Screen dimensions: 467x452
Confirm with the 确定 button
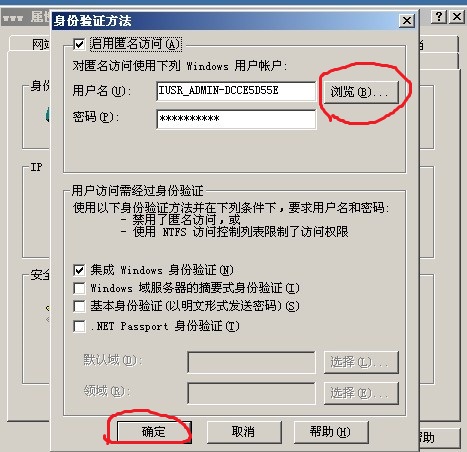[x=154, y=432]
